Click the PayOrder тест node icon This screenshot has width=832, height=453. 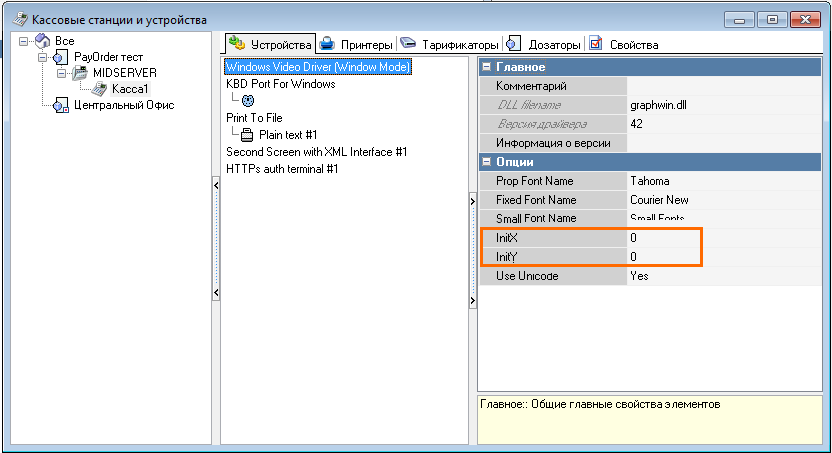59,57
